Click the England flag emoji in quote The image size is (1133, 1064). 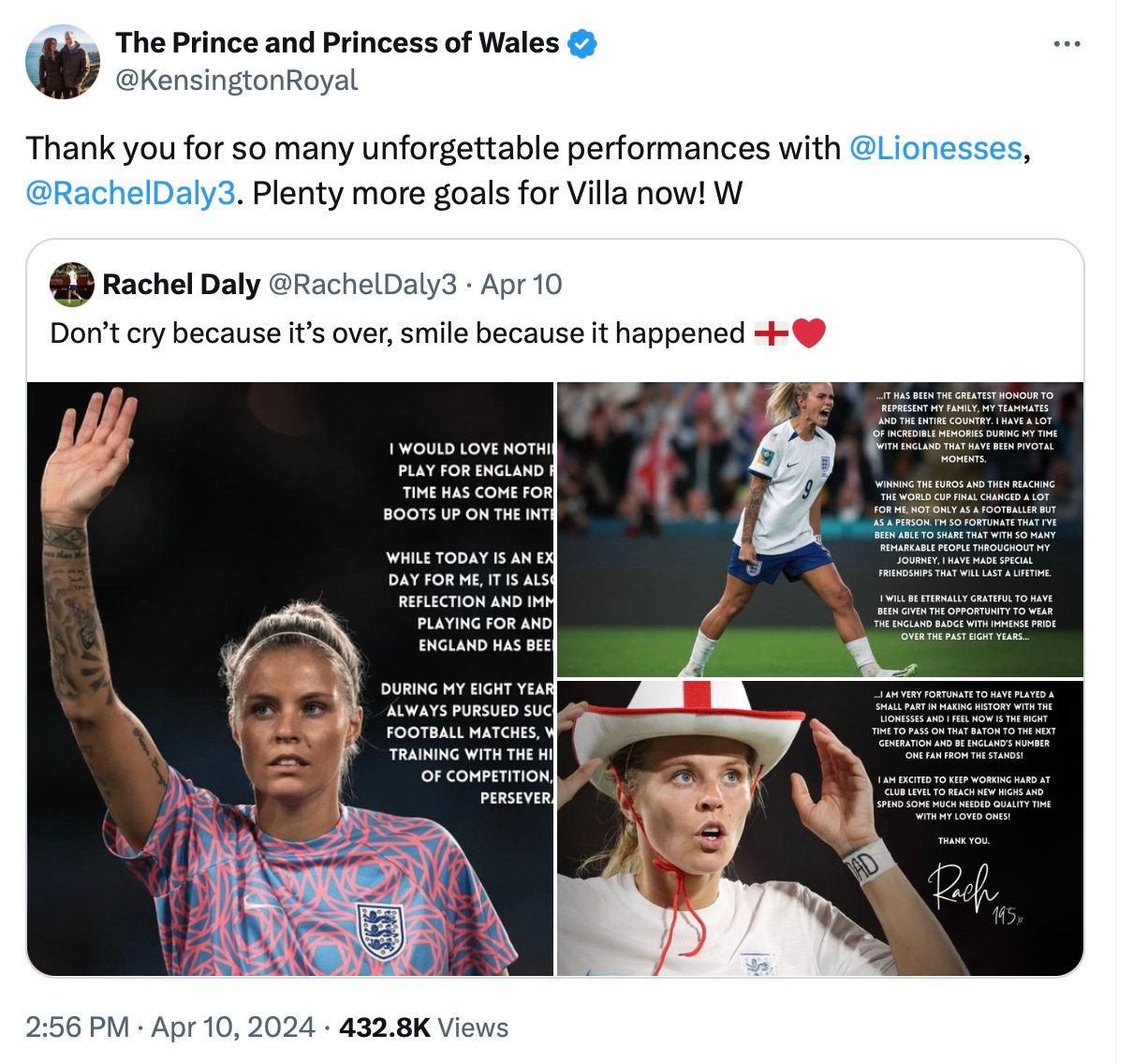click(772, 332)
